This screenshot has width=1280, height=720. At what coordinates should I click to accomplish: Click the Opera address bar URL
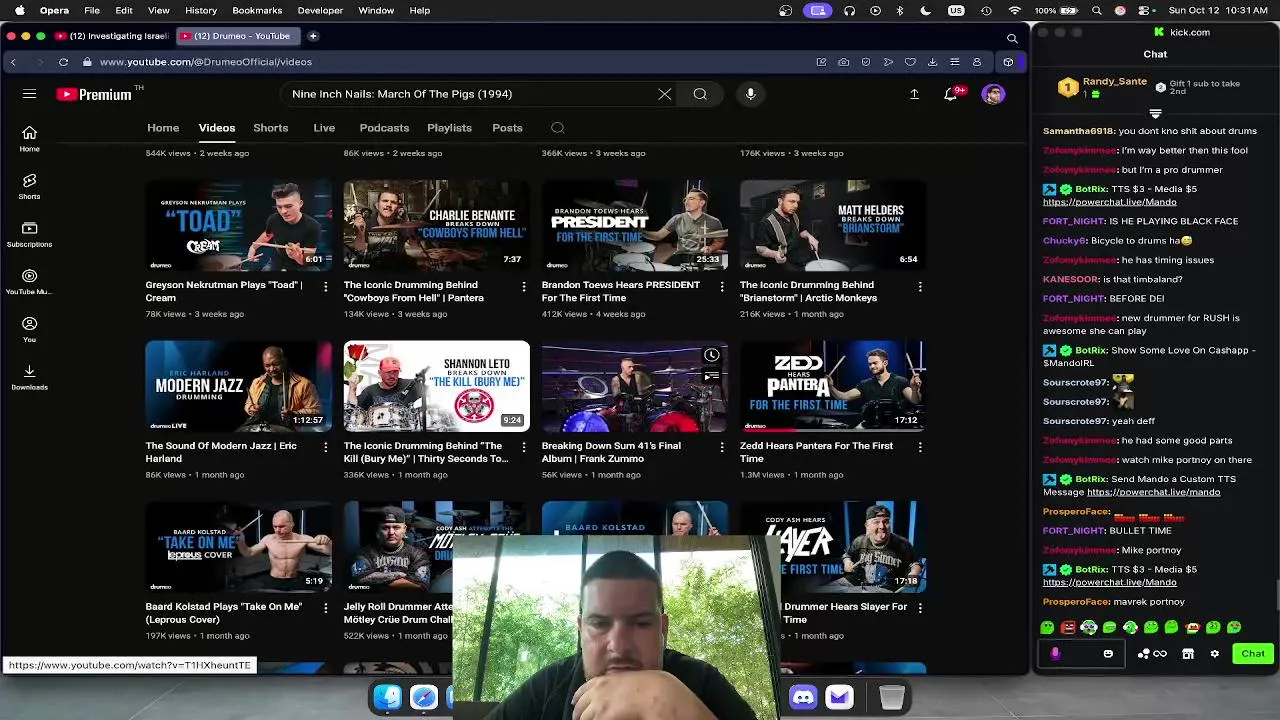[205, 62]
